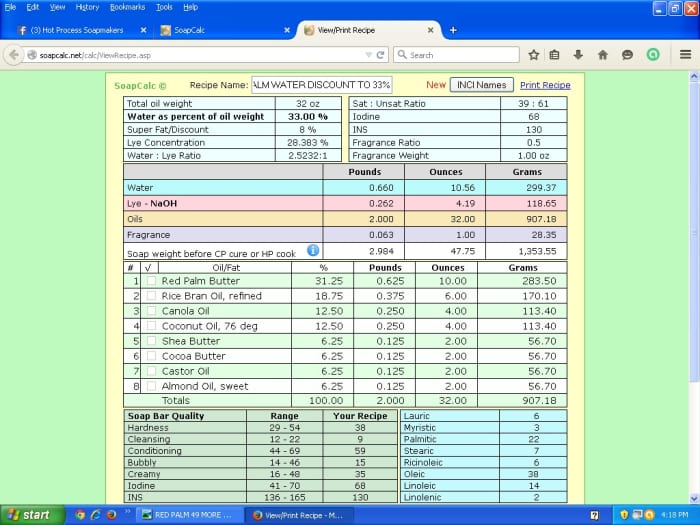
Task: Check the Canola Oil checkbox
Action: 151,311
